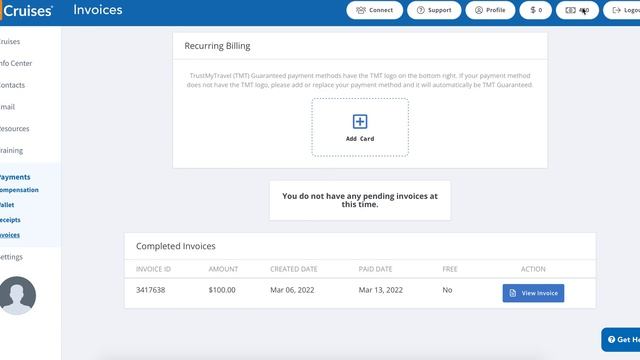Screen dimensions: 640x360
Task: Click the $ 0 balance button
Action: click(x=536, y=10)
